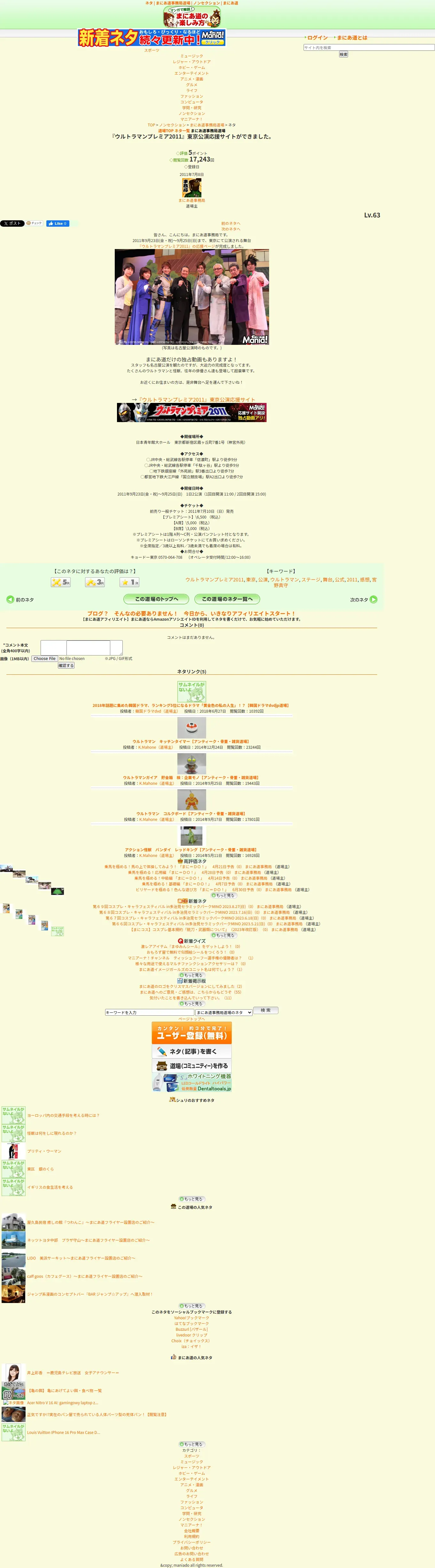Select the コンピュータ category in the header list

pos(192,102)
